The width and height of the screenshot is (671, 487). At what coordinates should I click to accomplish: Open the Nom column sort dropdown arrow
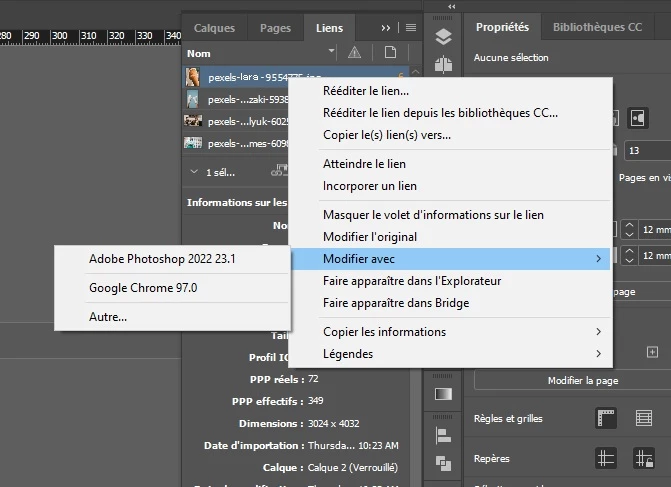332,51
